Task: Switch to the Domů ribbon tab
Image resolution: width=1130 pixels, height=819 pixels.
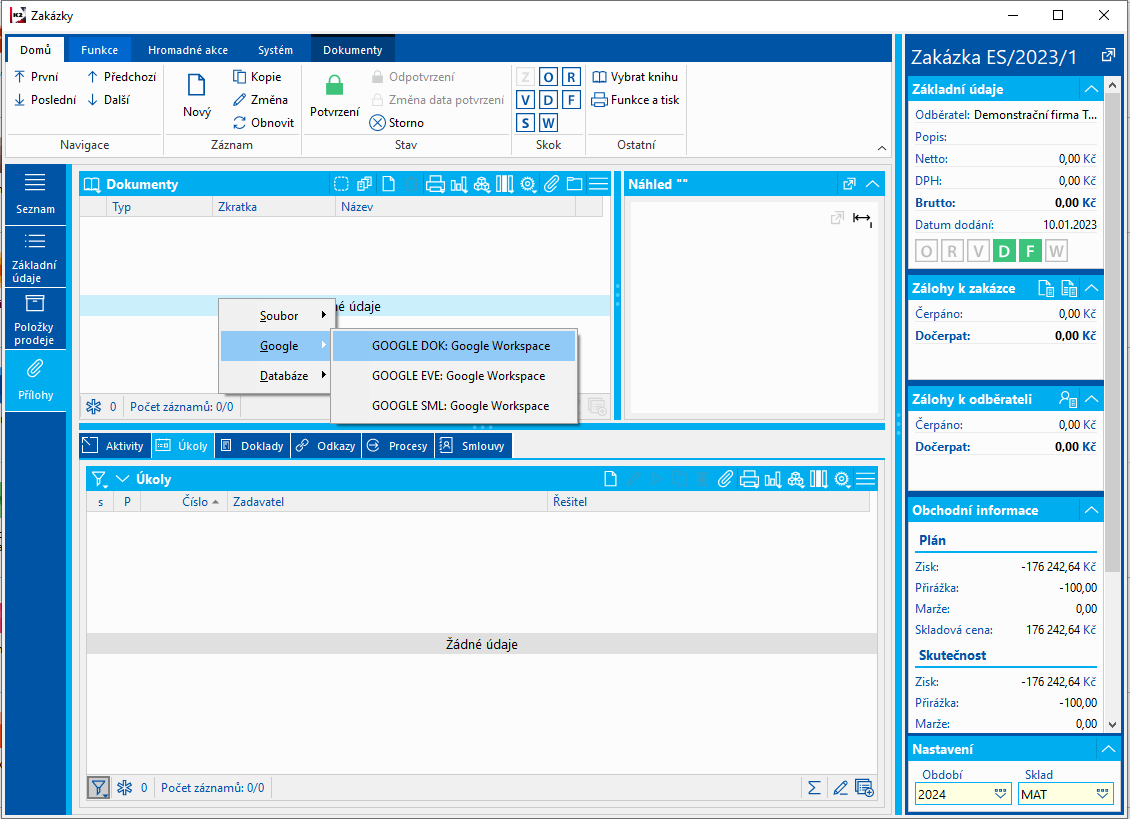Action: (35, 50)
